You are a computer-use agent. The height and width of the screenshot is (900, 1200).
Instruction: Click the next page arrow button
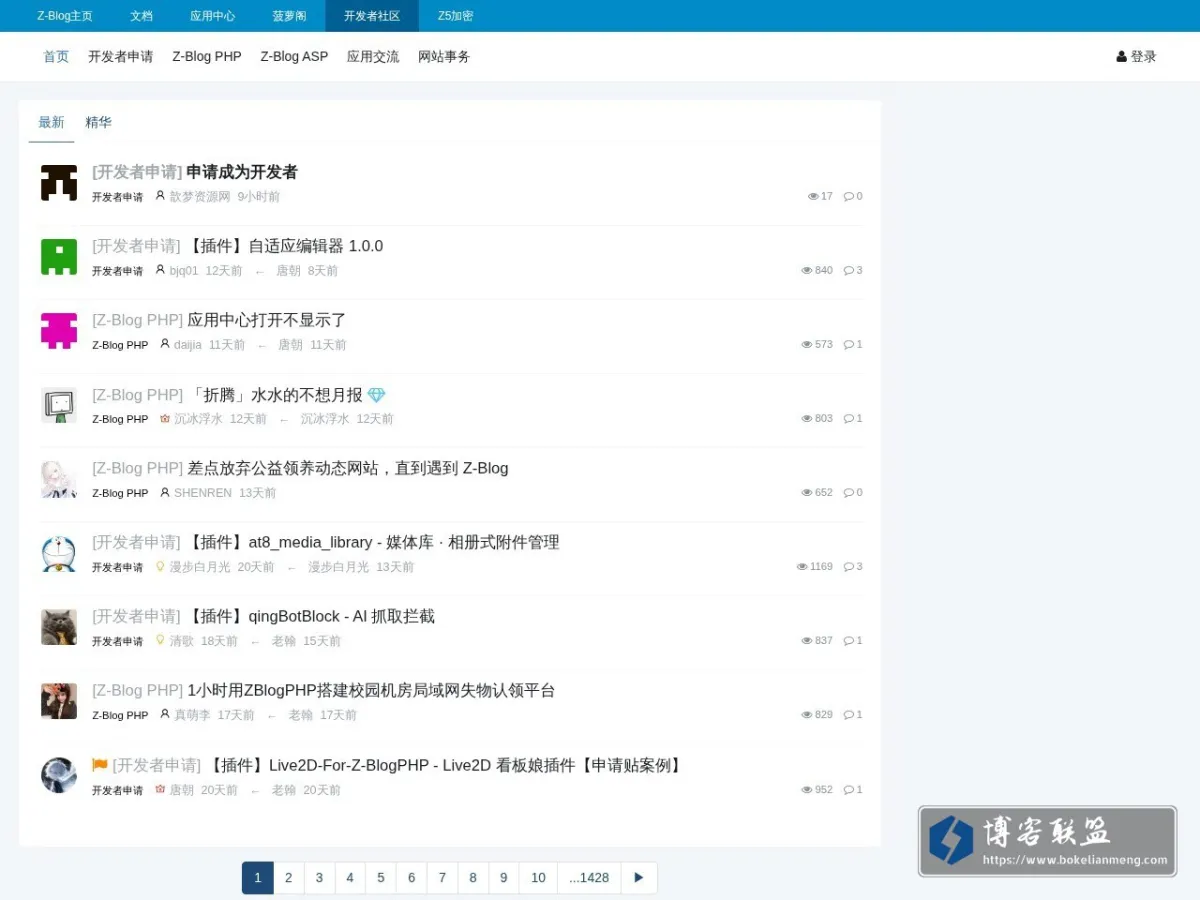pyautogui.click(x=639, y=878)
